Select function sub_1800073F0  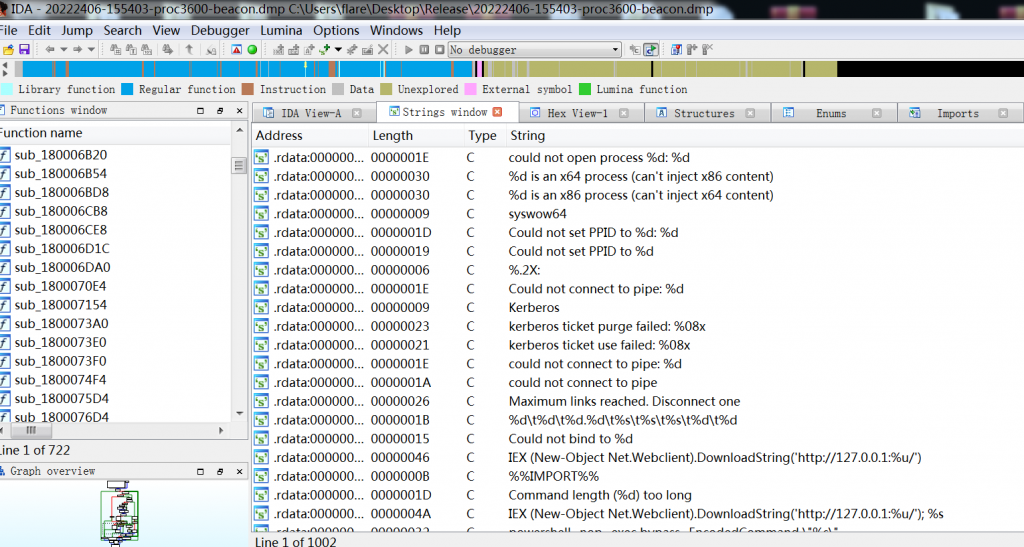(x=60, y=361)
